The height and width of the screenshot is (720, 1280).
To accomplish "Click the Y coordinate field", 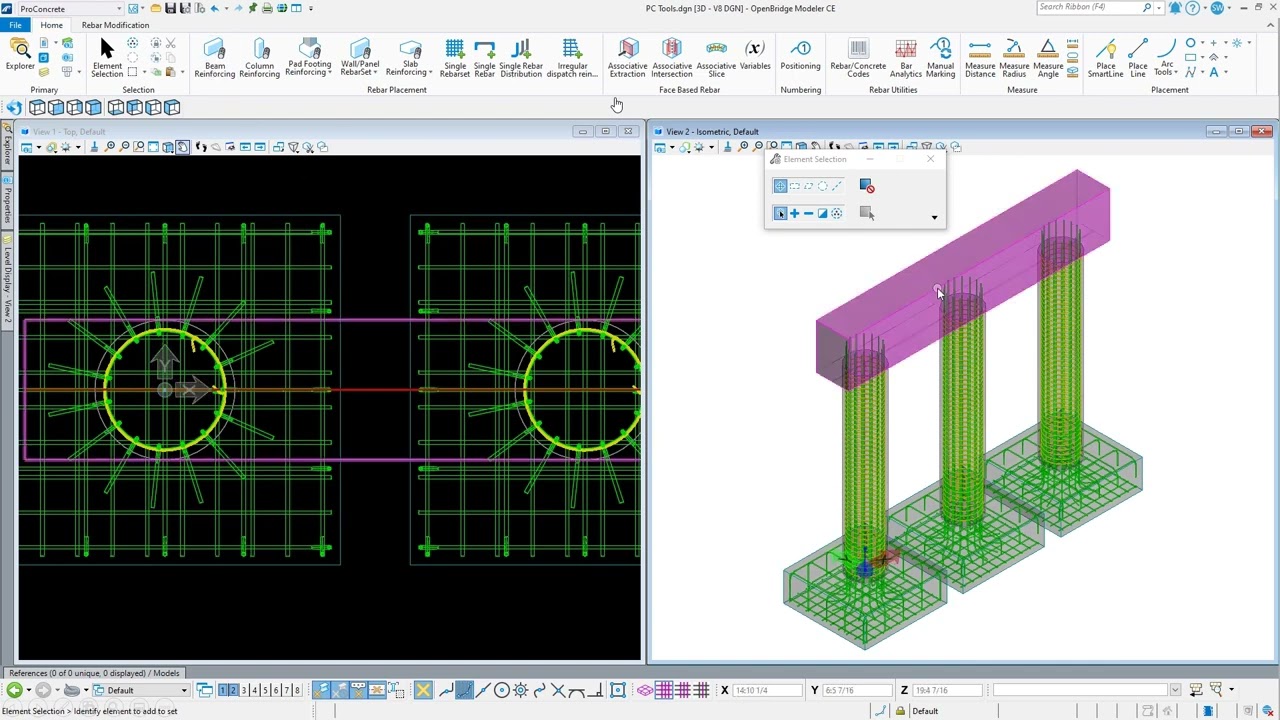I will pyautogui.click(x=856, y=690).
